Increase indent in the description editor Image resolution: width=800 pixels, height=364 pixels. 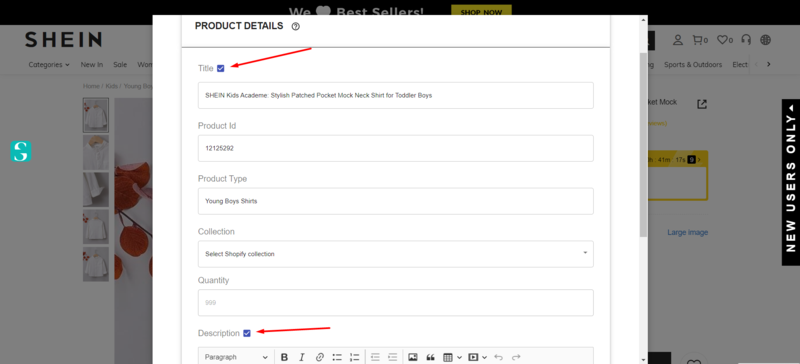tap(392, 357)
